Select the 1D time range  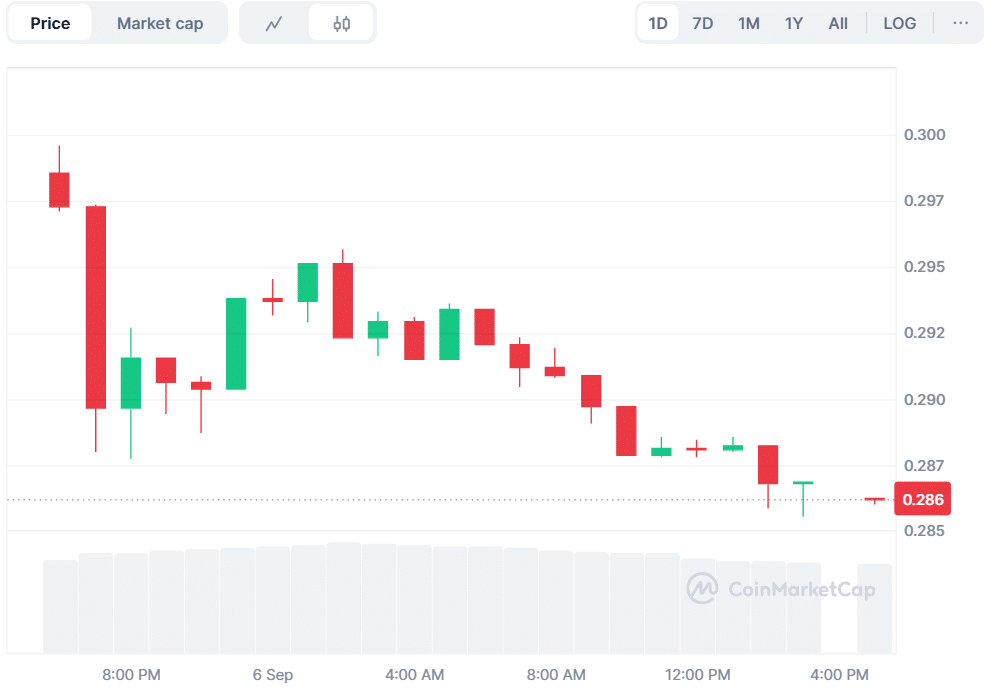(658, 23)
